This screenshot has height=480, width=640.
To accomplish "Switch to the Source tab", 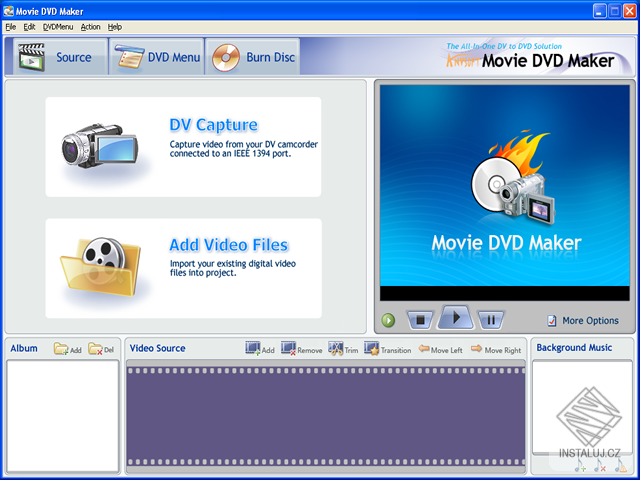I will [60, 57].
